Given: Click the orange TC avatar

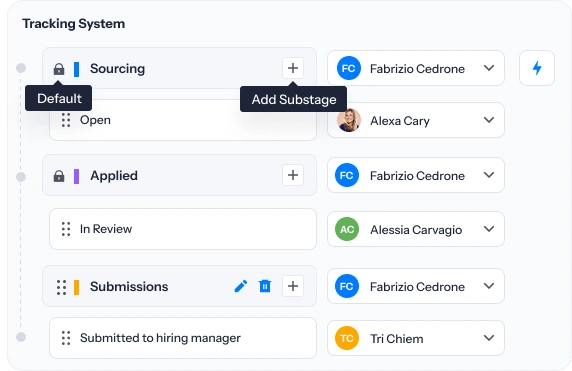Looking at the screenshot, I should point(347,338).
